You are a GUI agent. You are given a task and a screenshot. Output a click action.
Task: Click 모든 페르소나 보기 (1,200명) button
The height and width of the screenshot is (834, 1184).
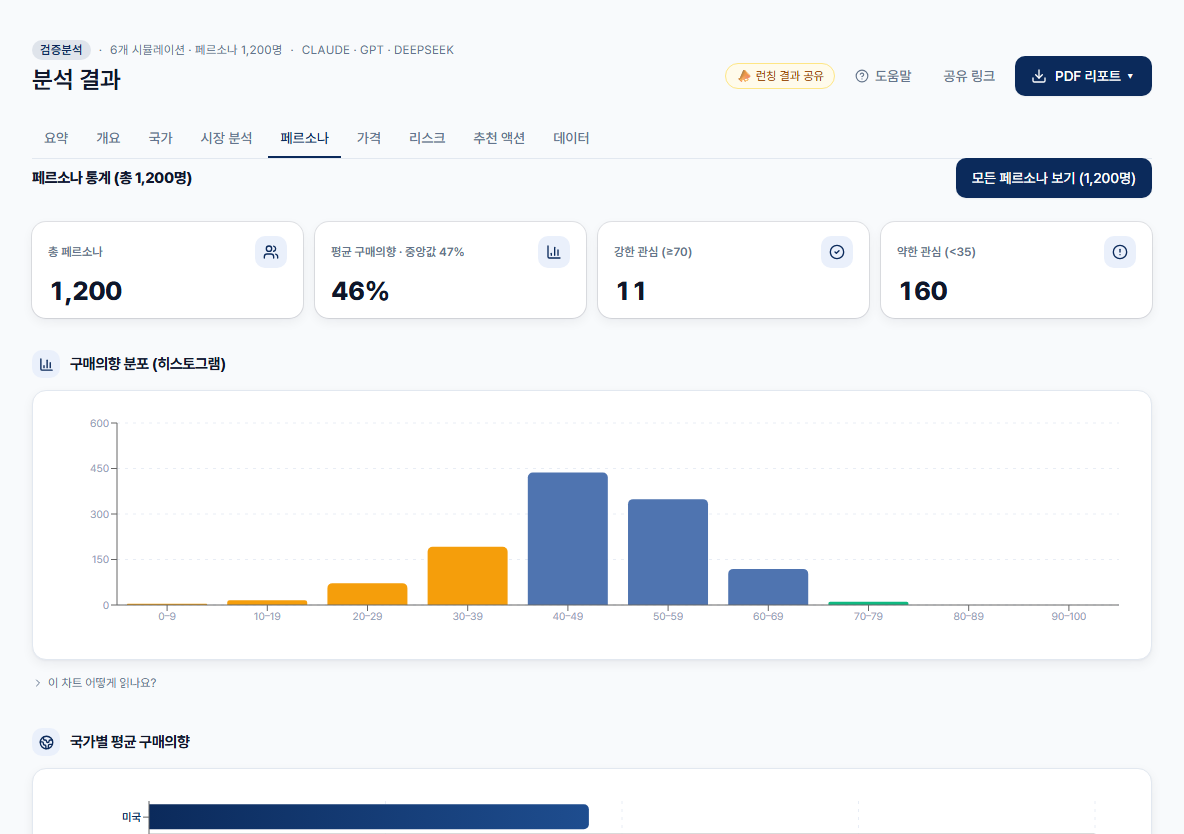pyautogui.click(x=1053, y=178)
